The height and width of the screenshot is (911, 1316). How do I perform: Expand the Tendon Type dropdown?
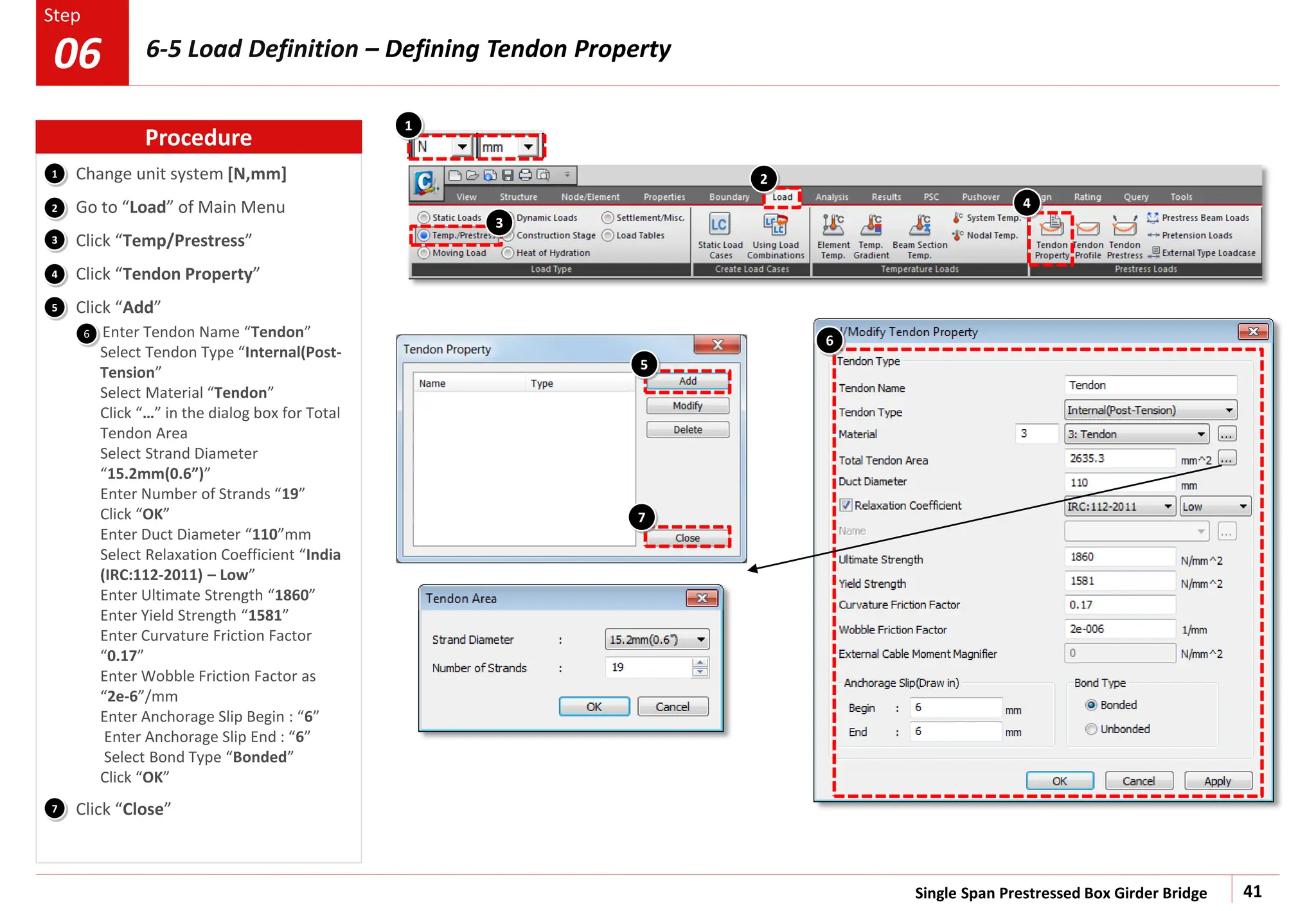click(1228, 411)
